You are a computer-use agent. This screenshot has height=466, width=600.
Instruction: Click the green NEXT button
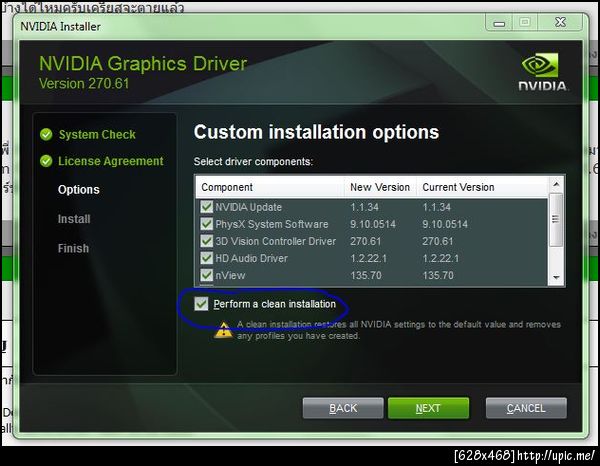tap(428, 408)
